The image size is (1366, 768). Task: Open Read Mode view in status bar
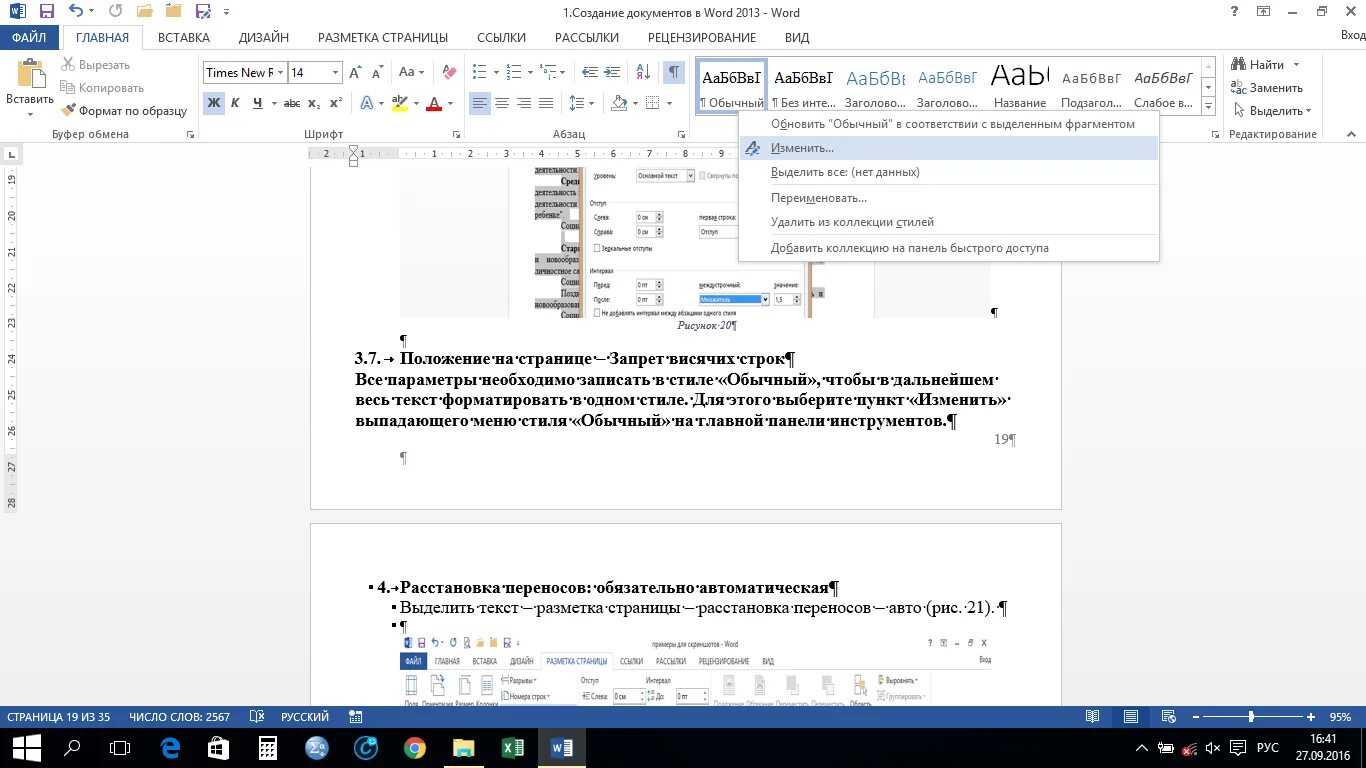click(1093, 717)
